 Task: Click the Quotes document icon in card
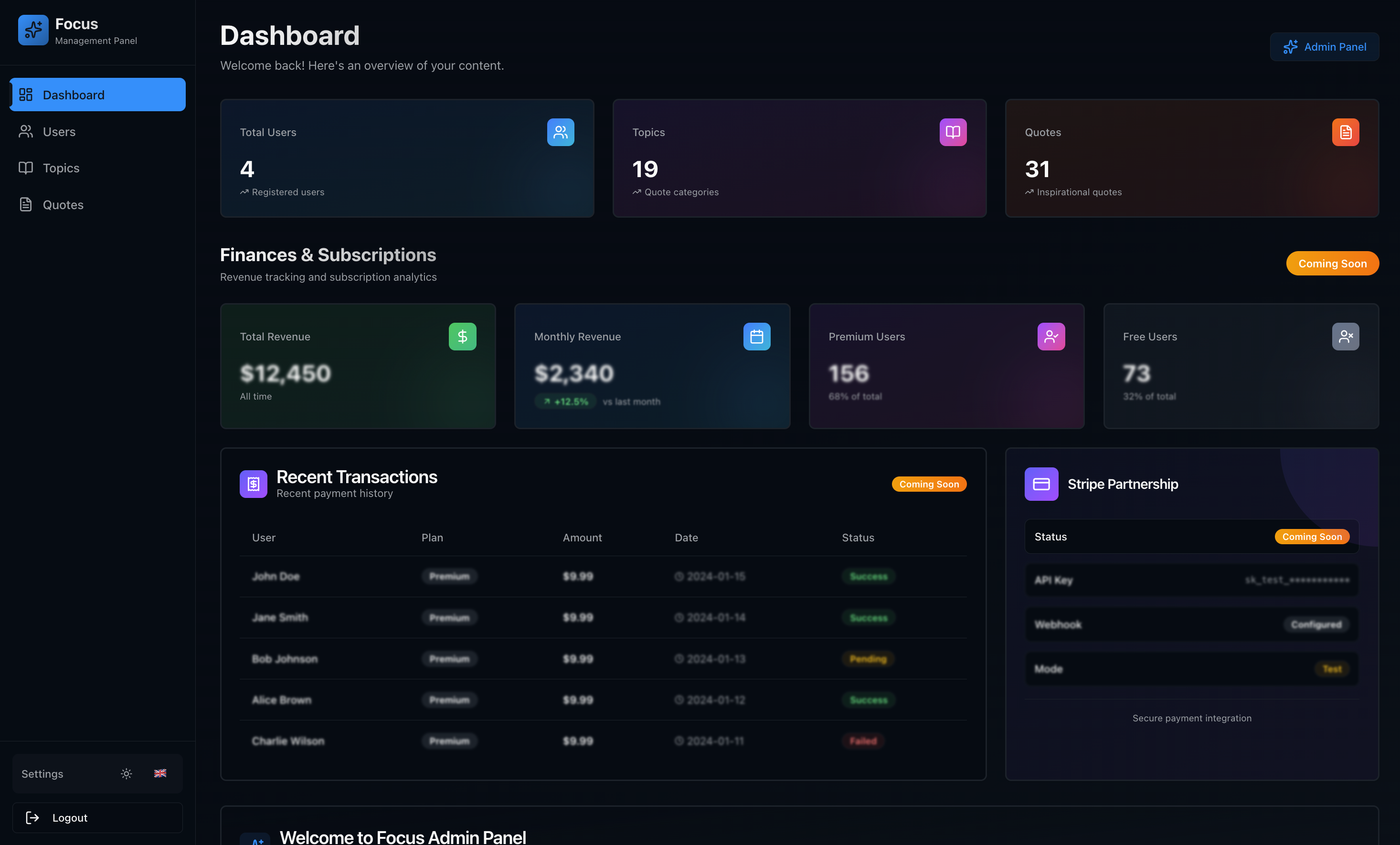[1345, 132]
